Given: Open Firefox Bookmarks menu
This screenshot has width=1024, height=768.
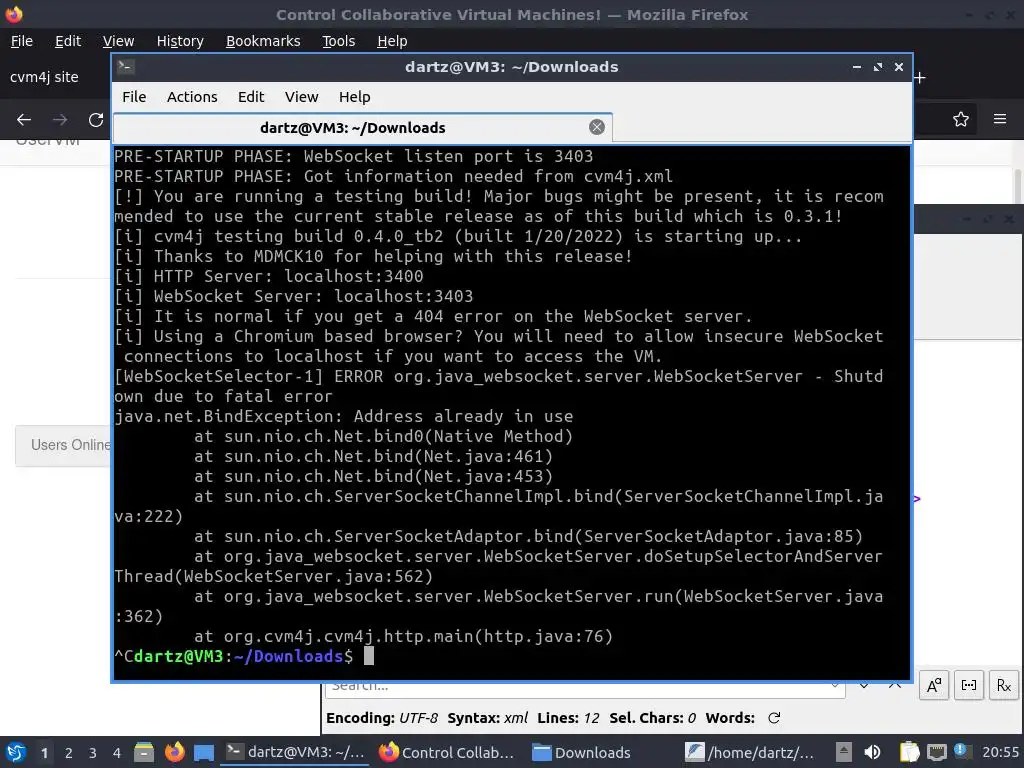Looking at the screenshot, I should tap(263, 41).
